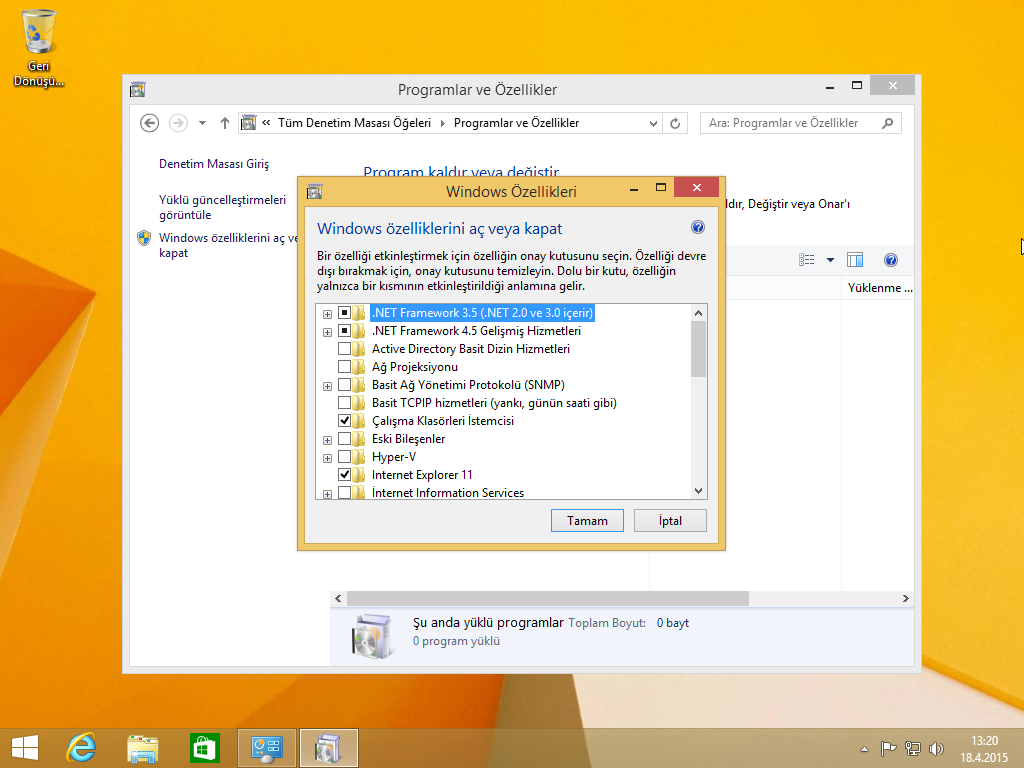Open the Recycle Bin desktop icon
The height and width of the screenshot is (768, 1024).
(39, 47)
